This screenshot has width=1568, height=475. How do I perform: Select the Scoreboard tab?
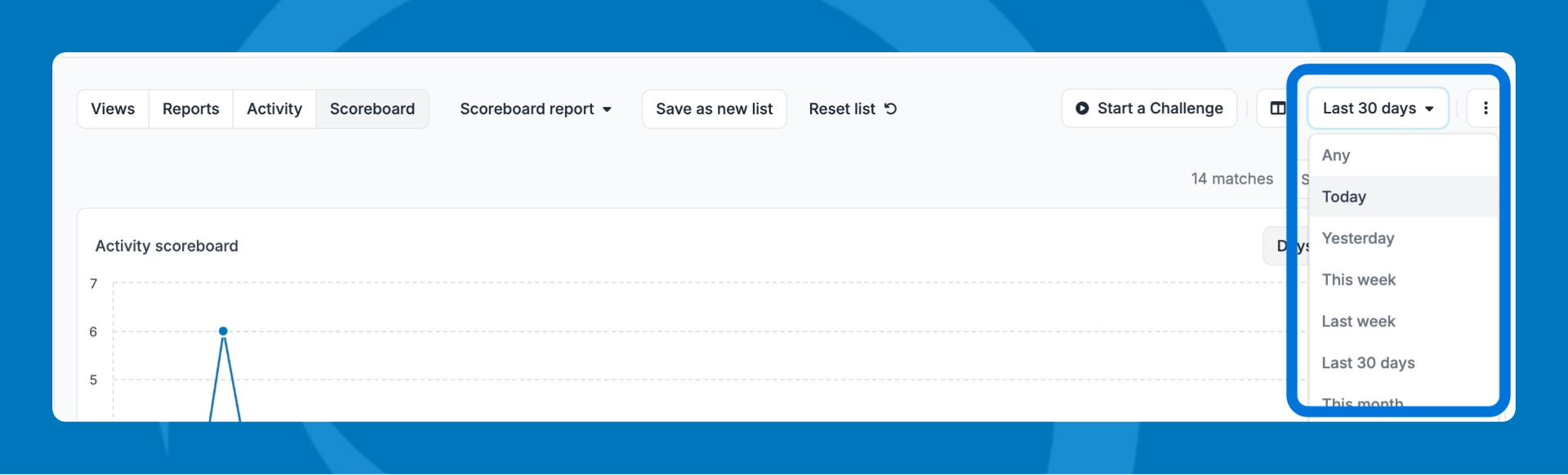[372, 109]
